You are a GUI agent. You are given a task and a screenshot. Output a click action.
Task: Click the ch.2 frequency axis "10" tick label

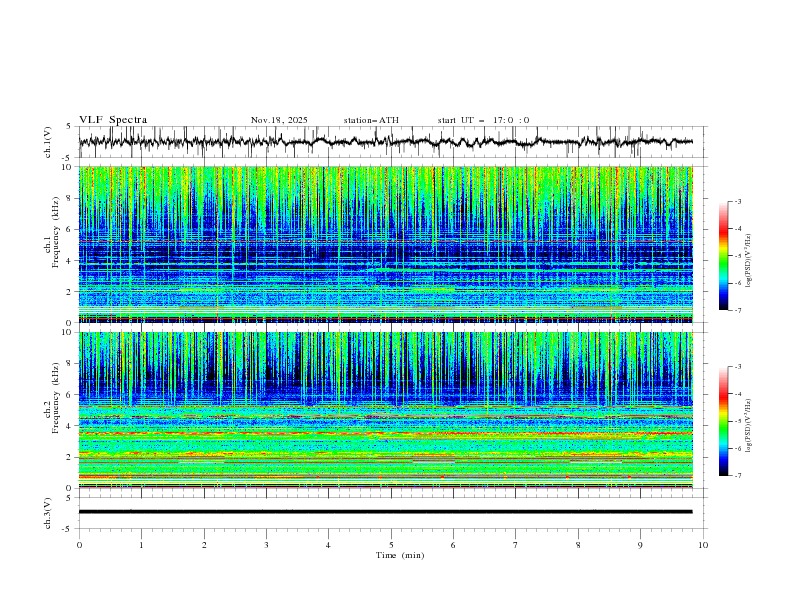69,332
